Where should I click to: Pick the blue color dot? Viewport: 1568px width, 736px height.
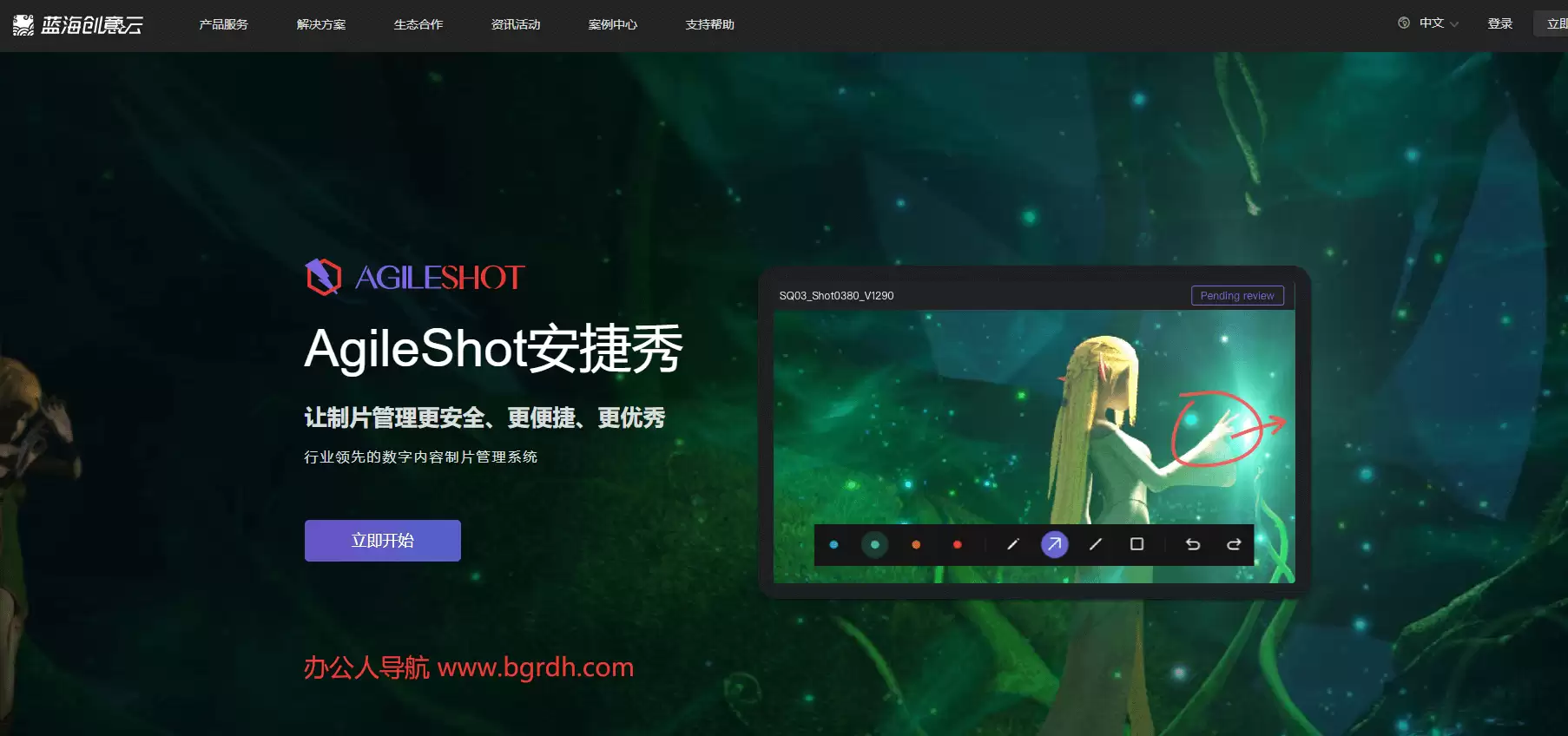click(x=833, y=545)
